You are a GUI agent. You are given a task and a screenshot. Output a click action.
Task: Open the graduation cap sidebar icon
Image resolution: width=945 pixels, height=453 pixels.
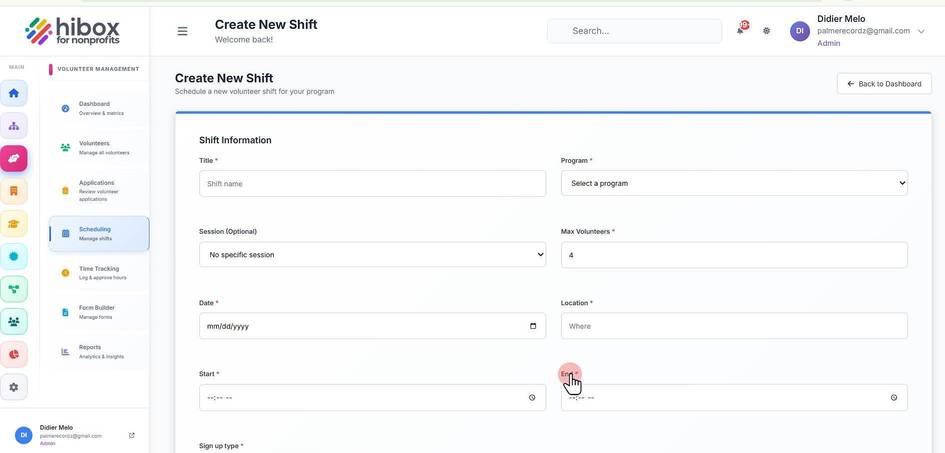coord(14,224)
